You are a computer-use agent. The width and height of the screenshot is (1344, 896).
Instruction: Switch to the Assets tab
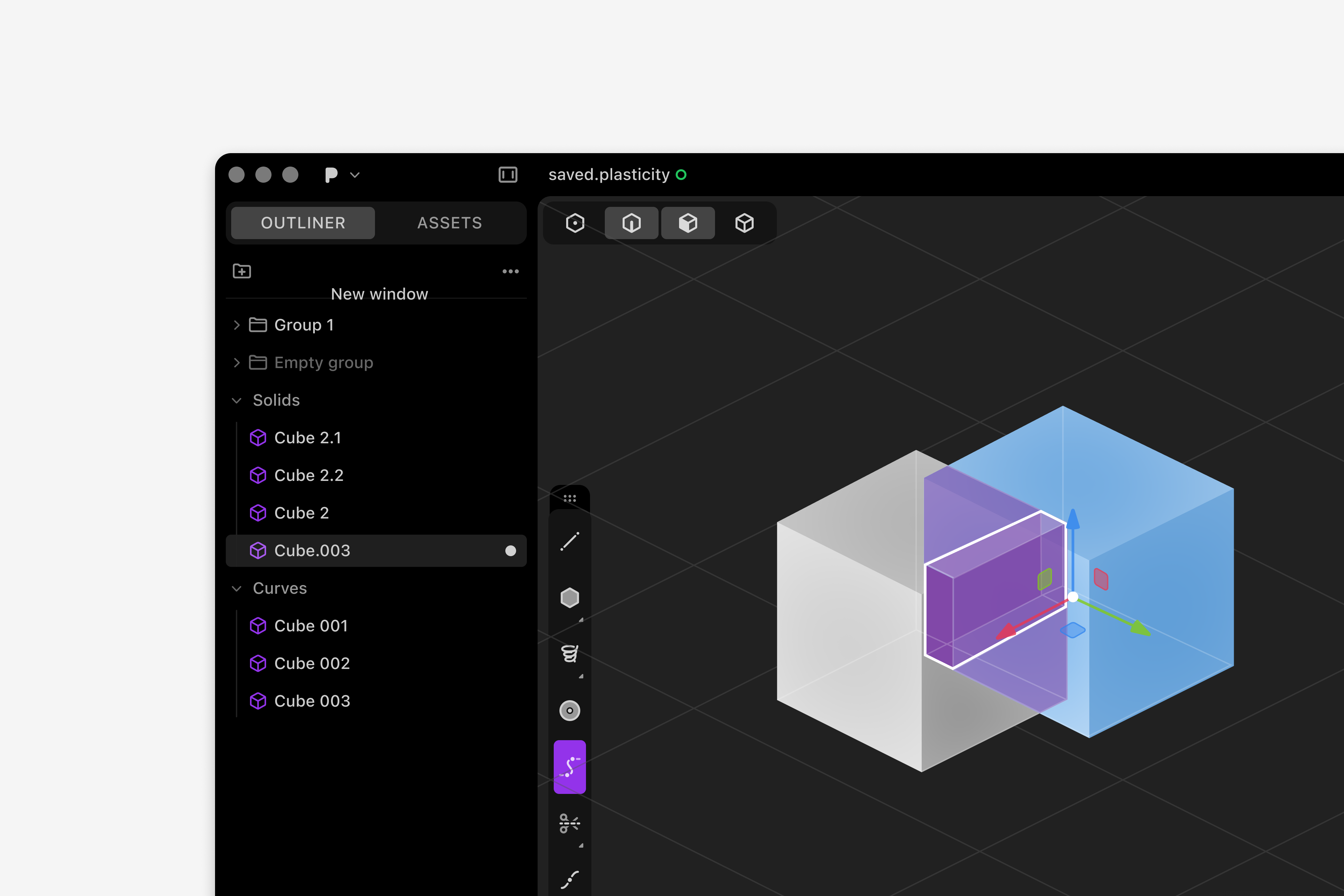(x=449, y=223)
